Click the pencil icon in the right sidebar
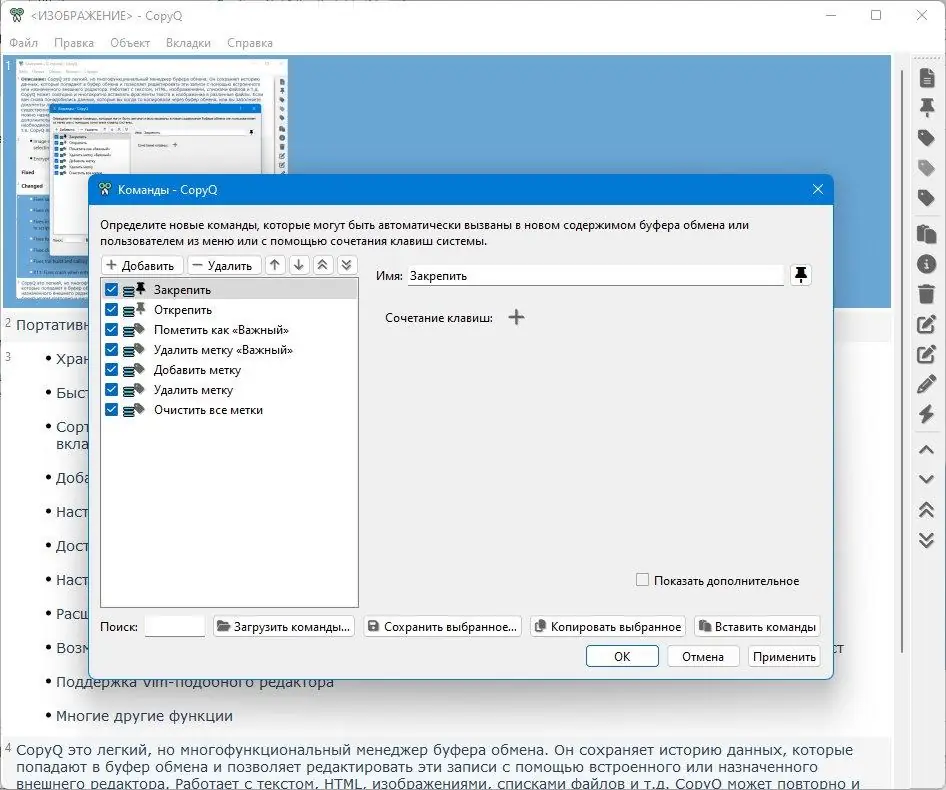The height and width of the screenshot is (790, 946). (927, 384)
